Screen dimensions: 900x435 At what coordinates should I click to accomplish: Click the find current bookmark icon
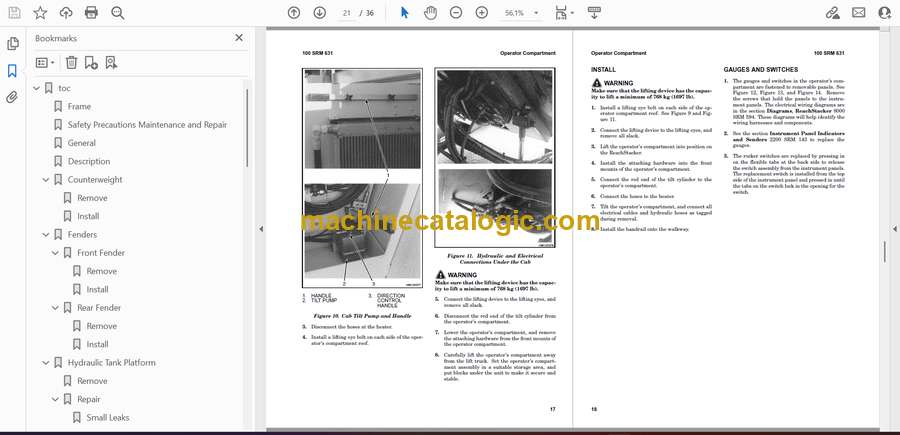(111, 63)
